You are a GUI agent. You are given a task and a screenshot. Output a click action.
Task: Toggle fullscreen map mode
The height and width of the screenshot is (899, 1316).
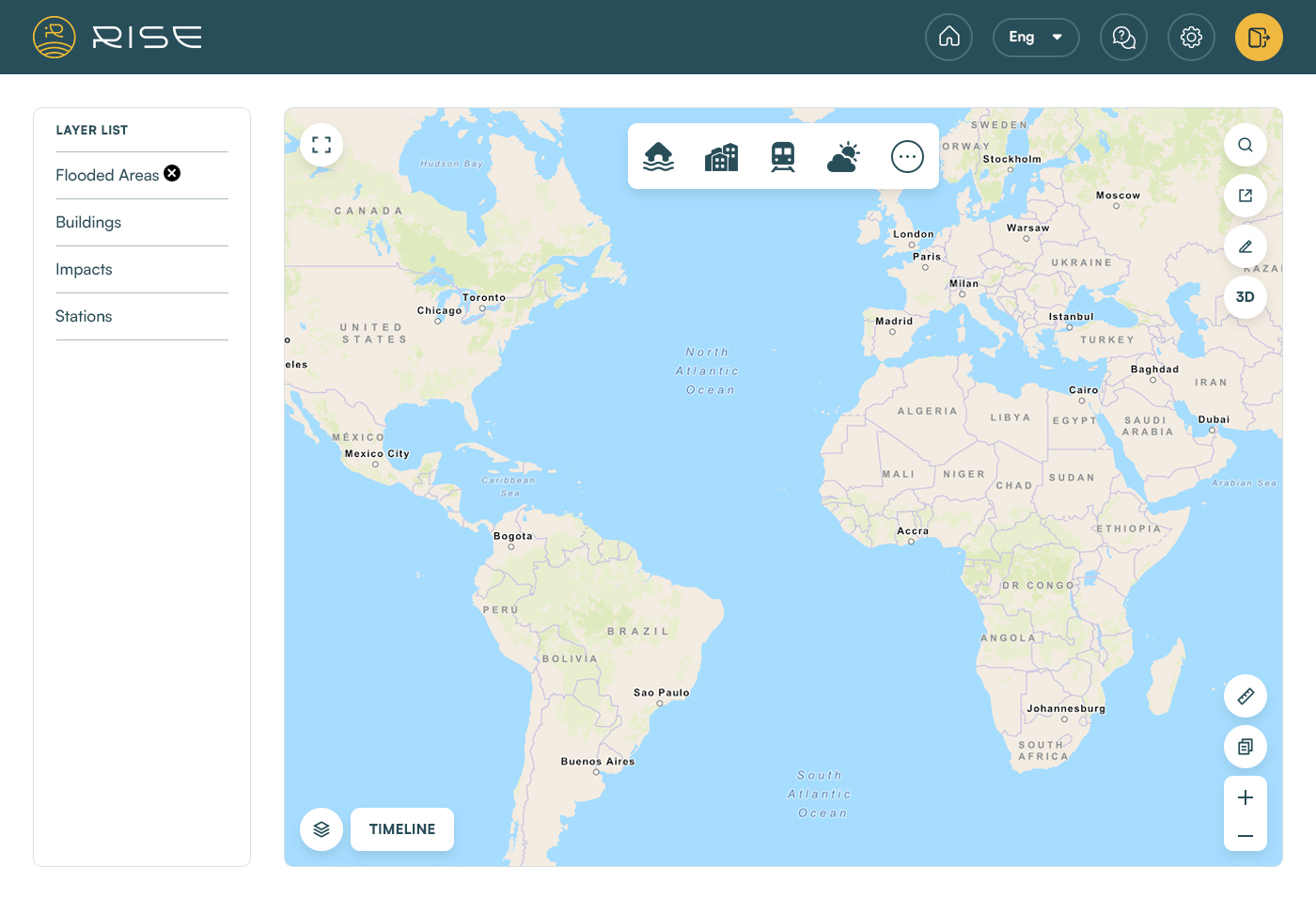(321, 145)
